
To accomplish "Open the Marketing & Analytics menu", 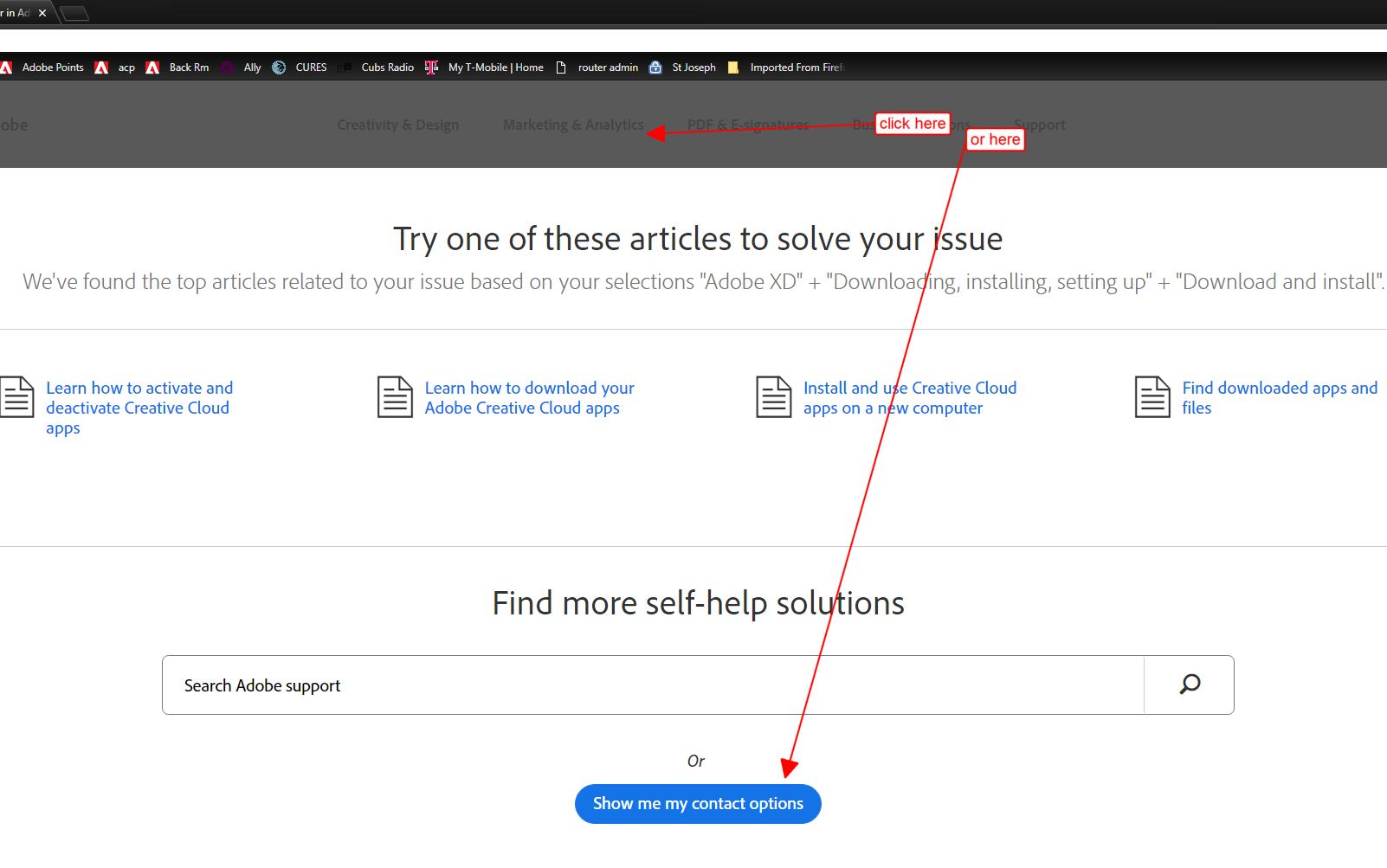I will [573, 125].
